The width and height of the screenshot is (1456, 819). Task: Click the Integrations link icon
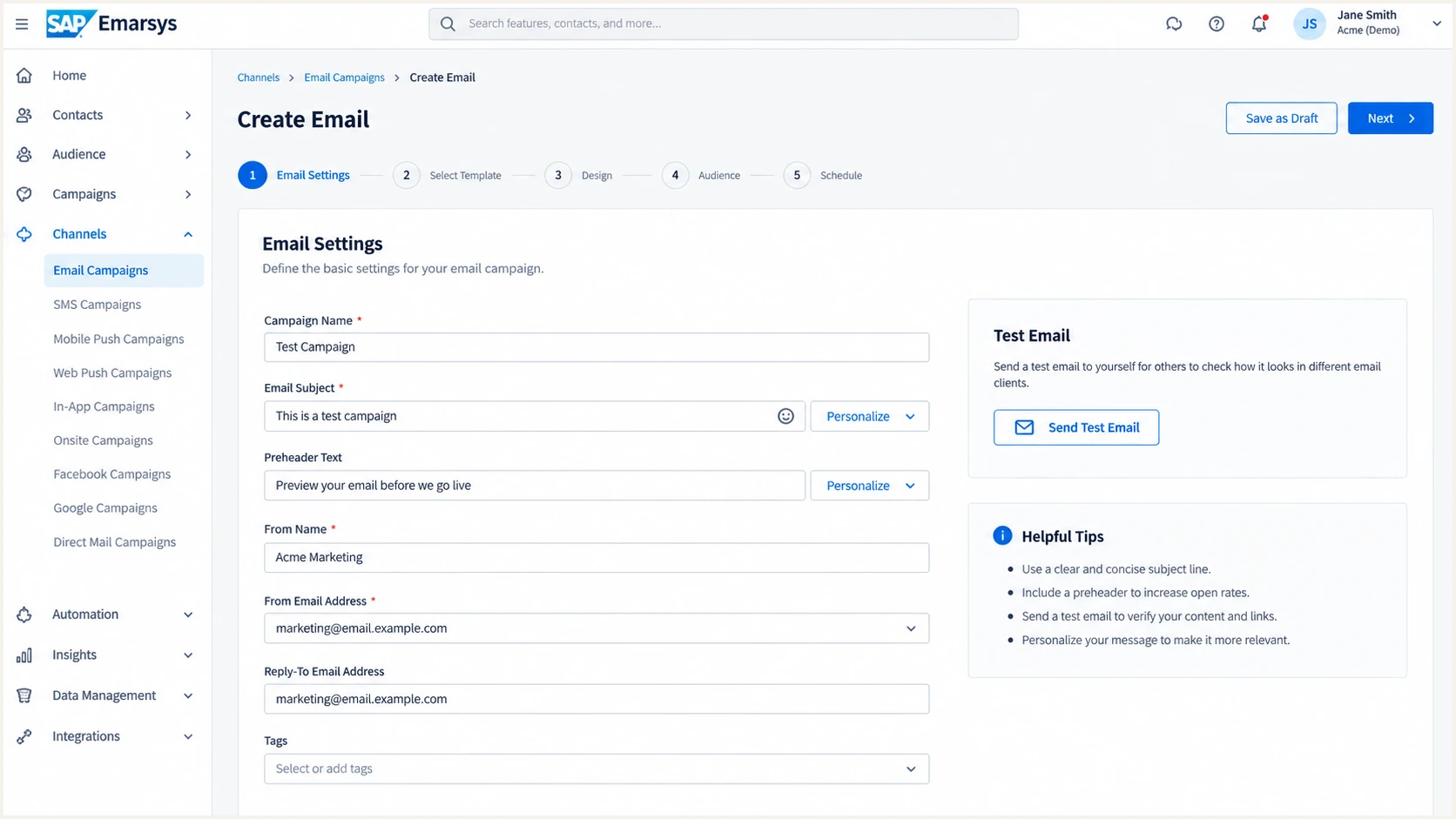(x=24, y=736)
